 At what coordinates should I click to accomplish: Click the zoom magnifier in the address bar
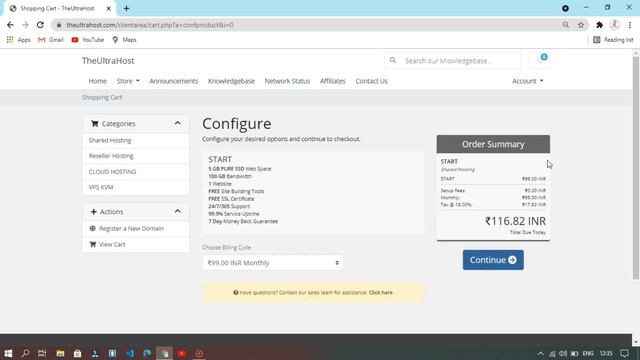(566, 25)
